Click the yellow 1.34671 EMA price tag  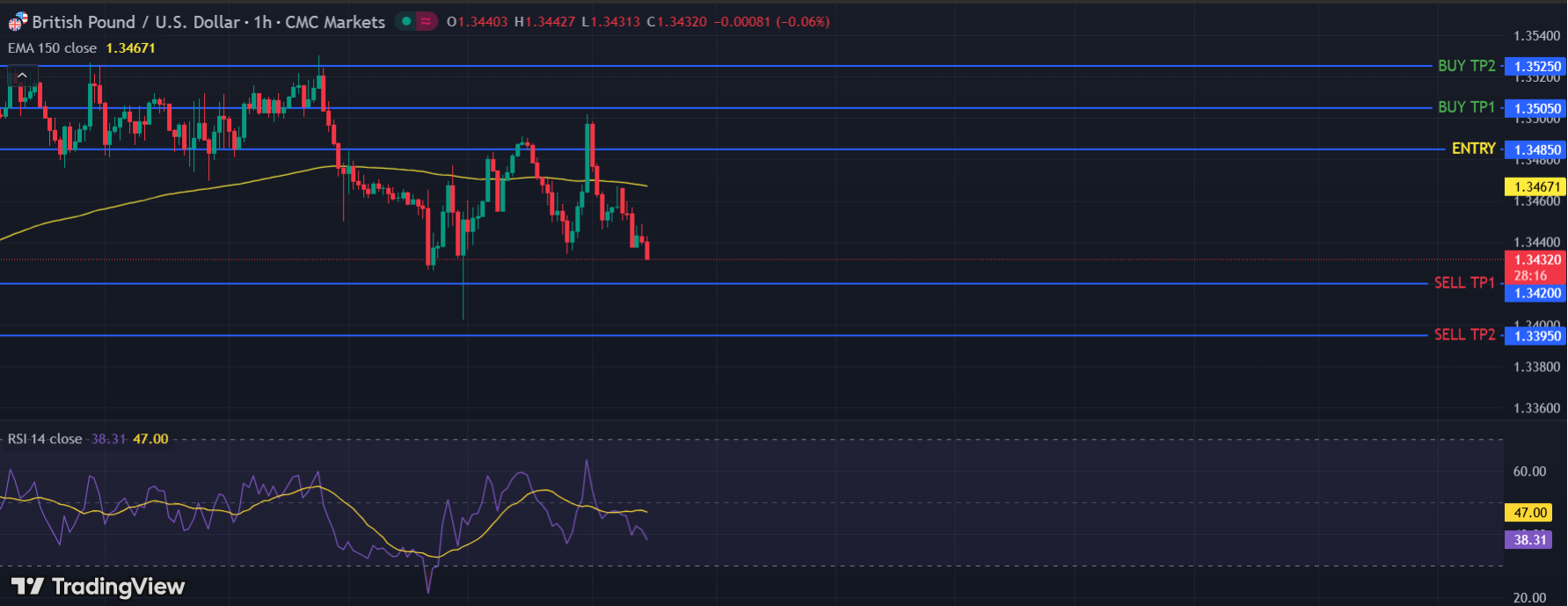tap(1536, 186)
